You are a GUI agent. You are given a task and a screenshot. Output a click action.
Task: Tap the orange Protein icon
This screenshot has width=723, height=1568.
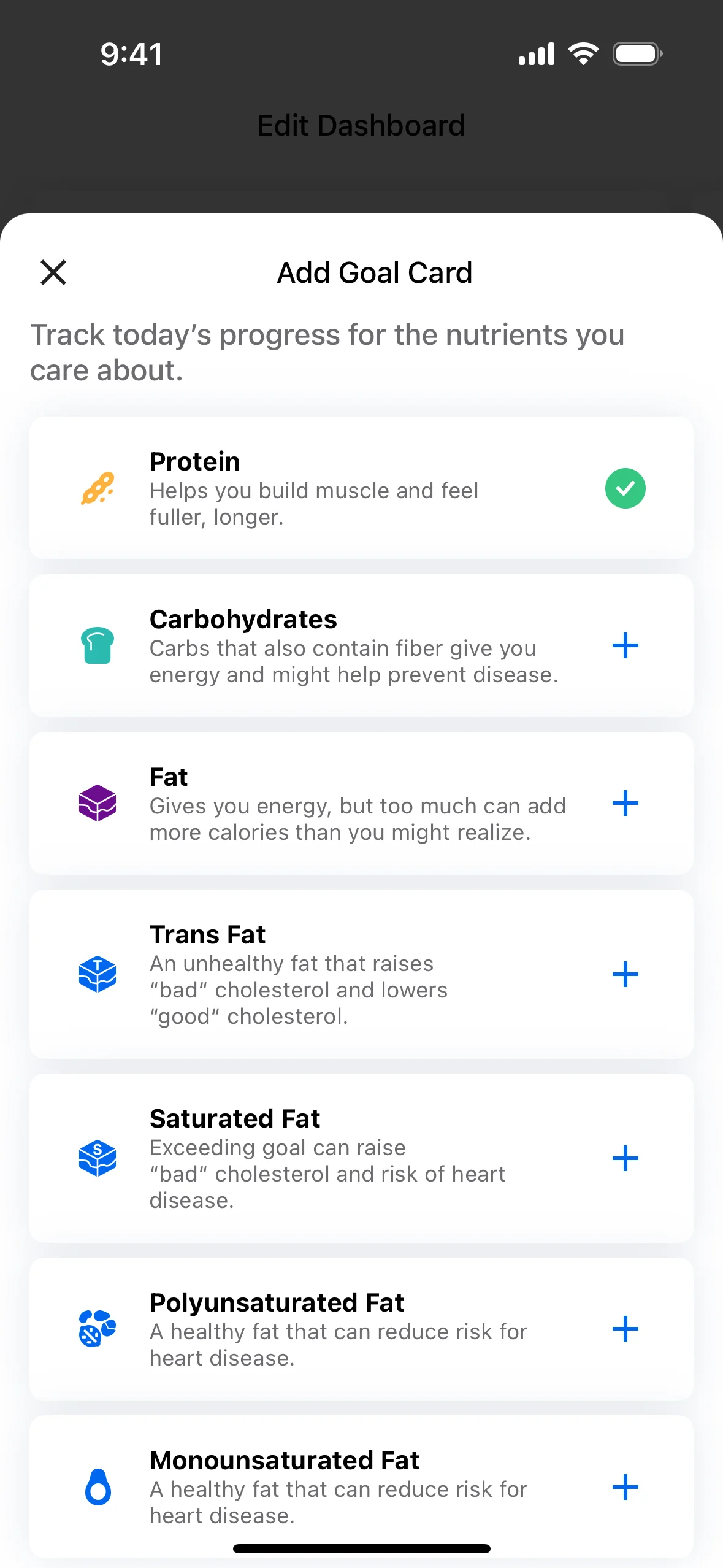tap(98, 488)
